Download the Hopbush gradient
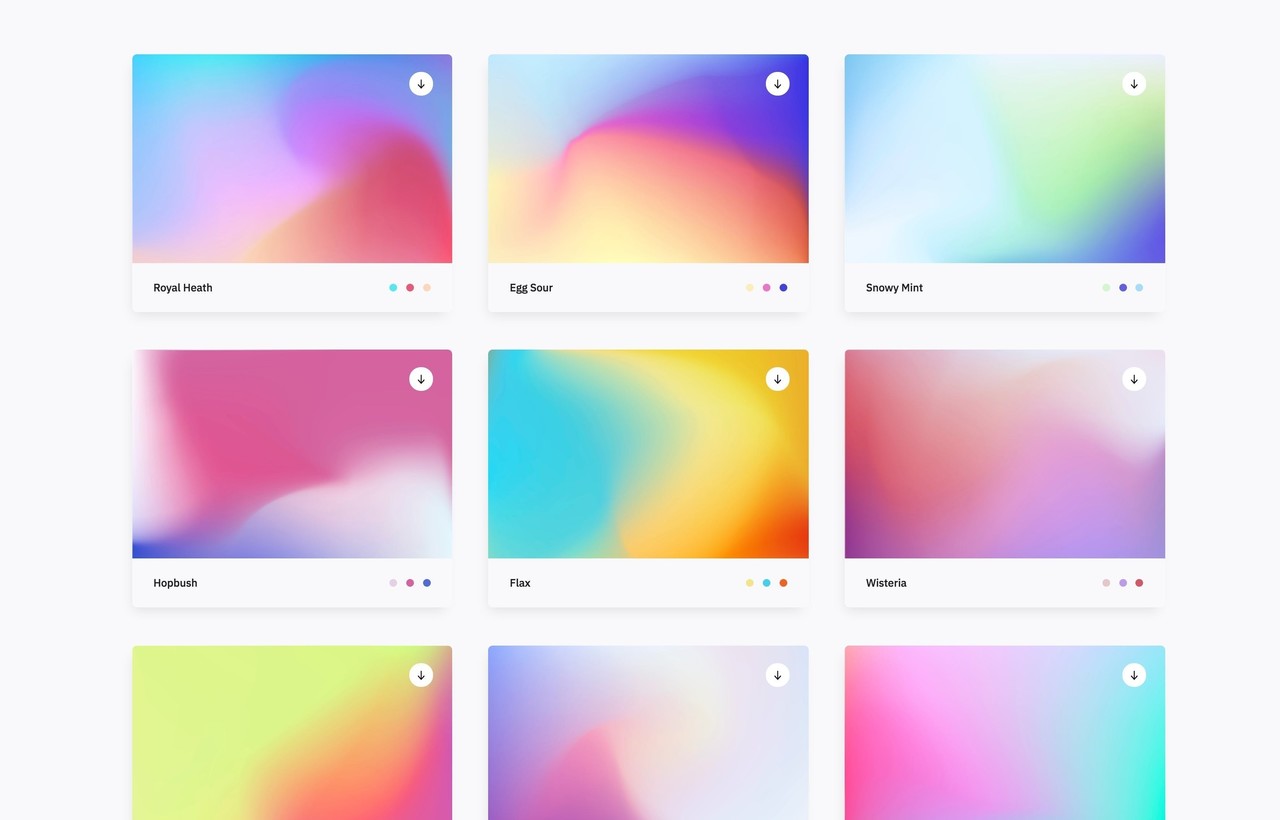This screenshot has width=1280, height=820. click(421, 379)
